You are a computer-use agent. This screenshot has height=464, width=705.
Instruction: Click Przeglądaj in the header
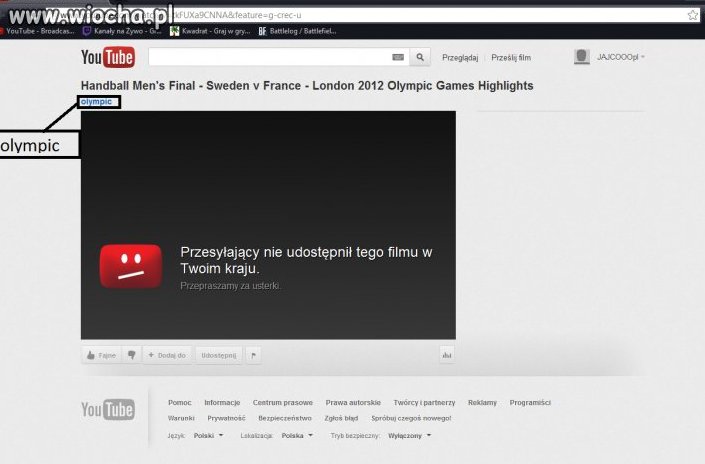pyautogui.click(x=460, y=58)
